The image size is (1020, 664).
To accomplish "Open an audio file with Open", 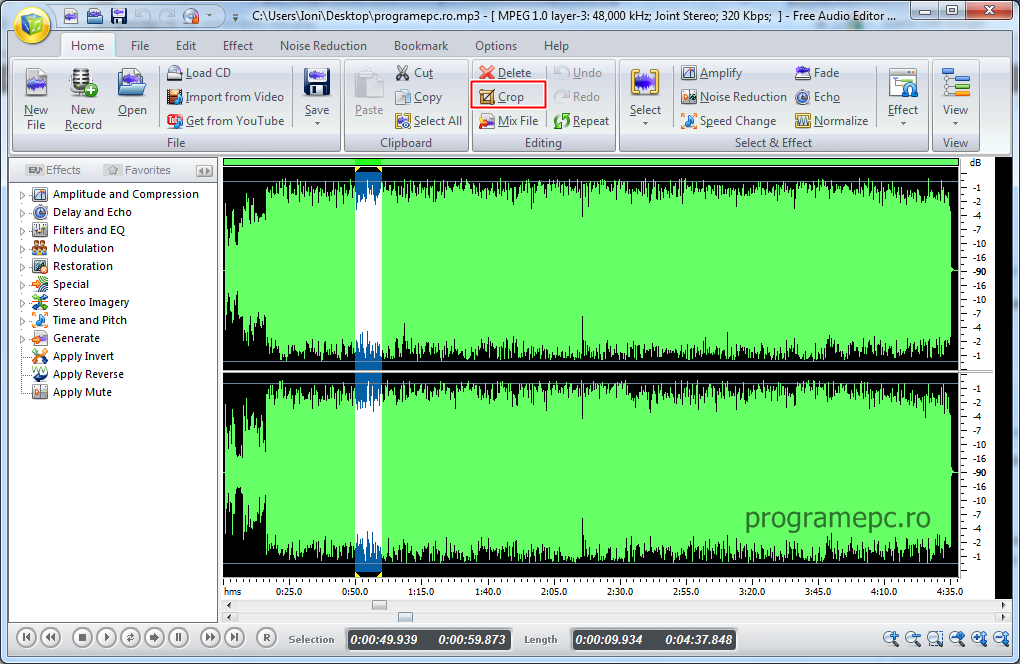I will (x=132, y=92).
